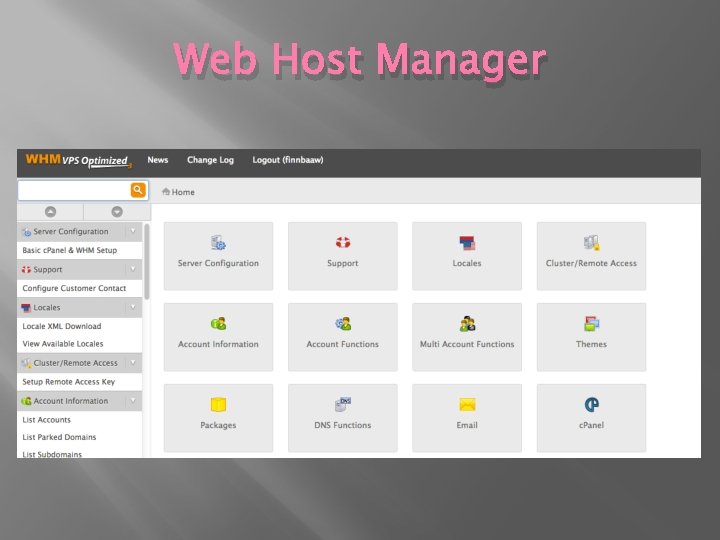This screenshot has height=540, width=720.
Task: Open View Available Locales link
Action: tap(63, 343)
